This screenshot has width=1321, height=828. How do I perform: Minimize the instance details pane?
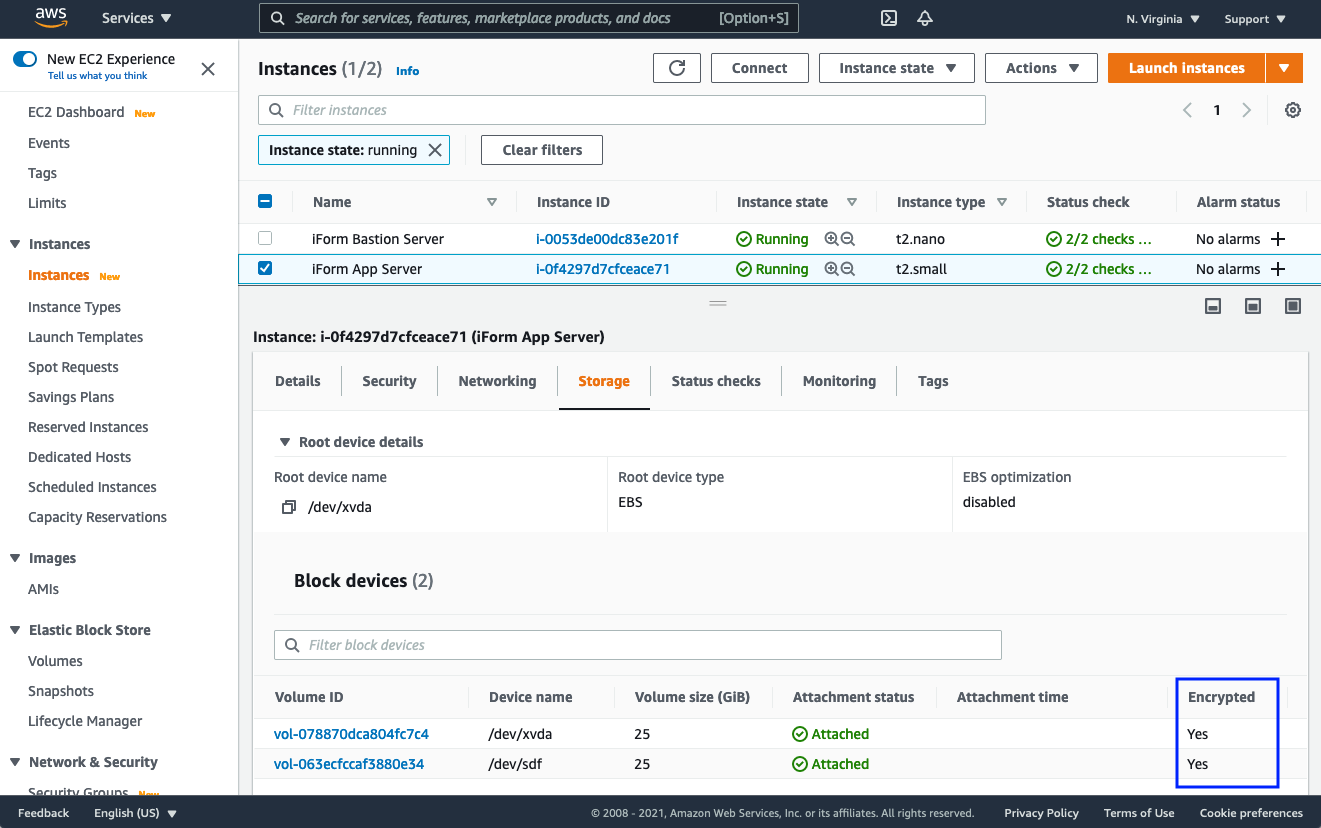click(1213, 306)
